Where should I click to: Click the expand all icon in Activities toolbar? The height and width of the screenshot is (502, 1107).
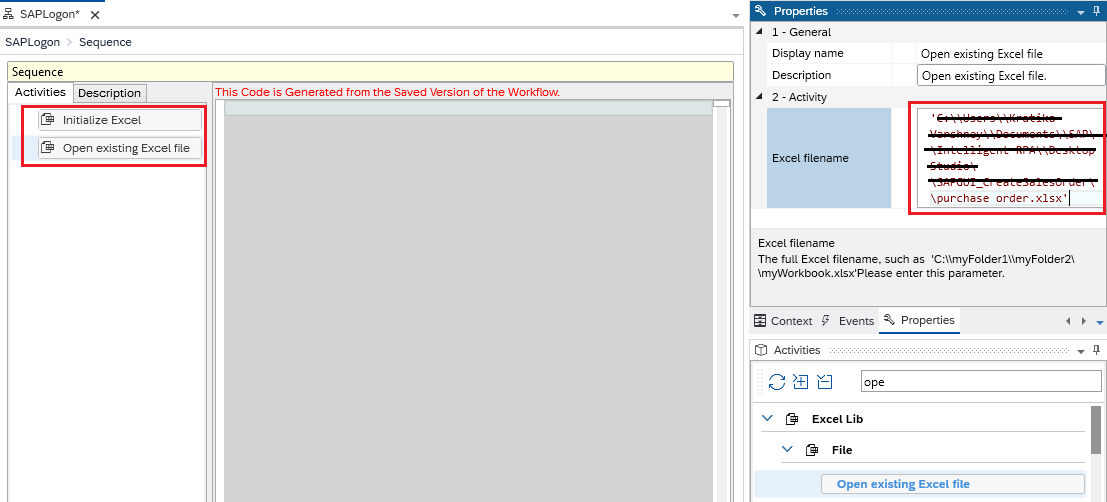(x=801, y=381)
